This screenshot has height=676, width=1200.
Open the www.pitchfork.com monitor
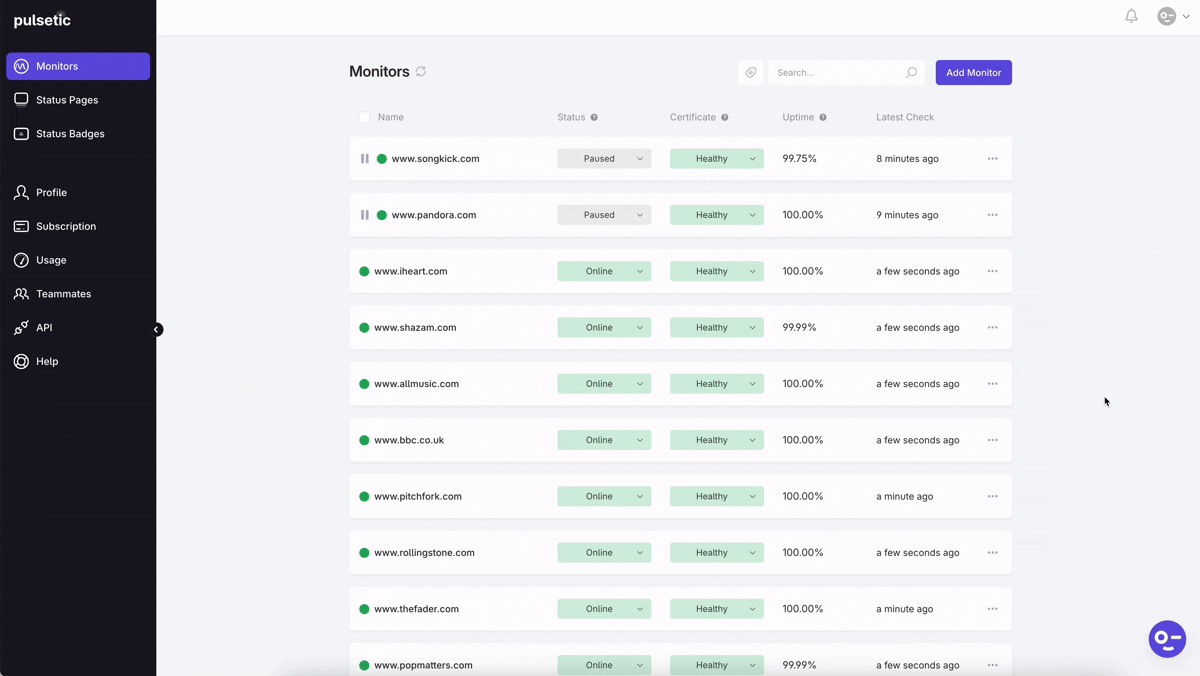418,496
